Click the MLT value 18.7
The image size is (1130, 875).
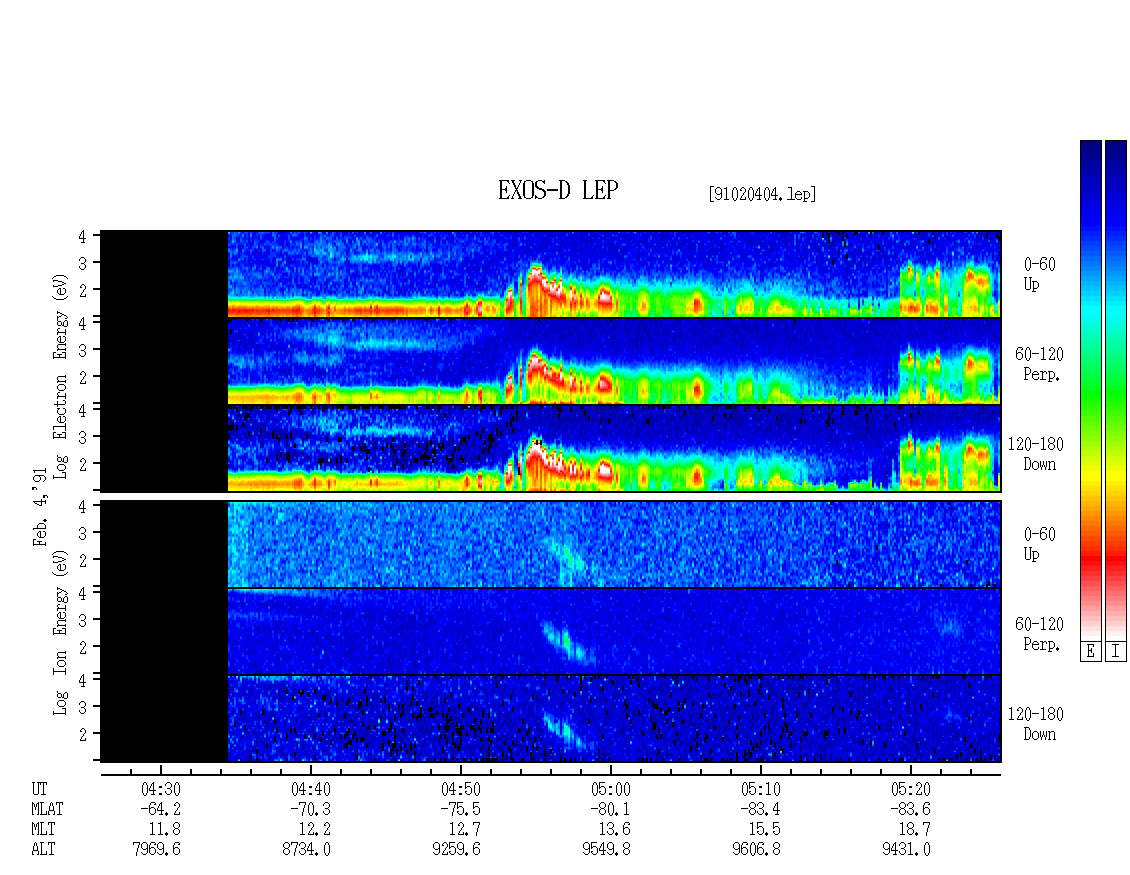(915, 830)
